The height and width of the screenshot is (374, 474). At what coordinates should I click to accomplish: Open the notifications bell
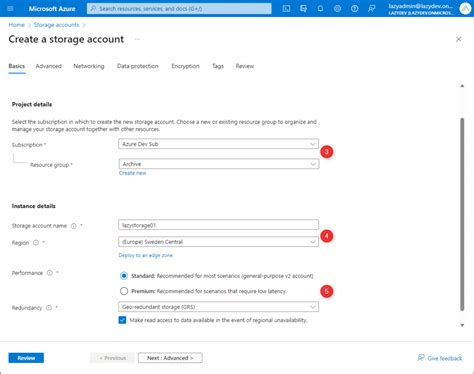point(320,9)
